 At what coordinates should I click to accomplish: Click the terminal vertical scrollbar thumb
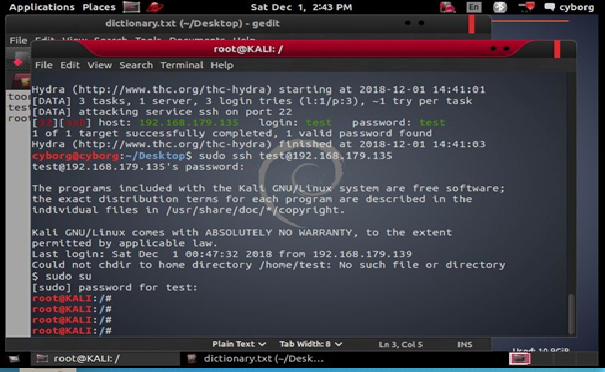tap(571, 314)
